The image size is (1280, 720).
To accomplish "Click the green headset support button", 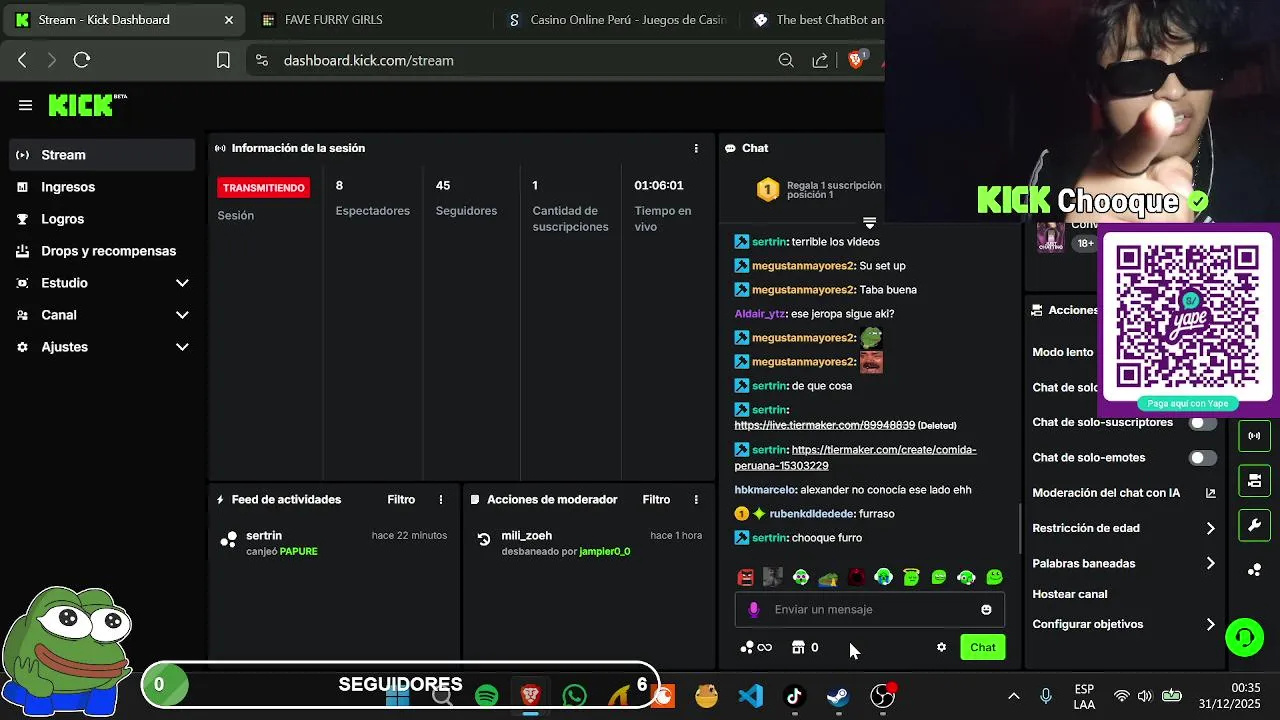I will 1245,637.
